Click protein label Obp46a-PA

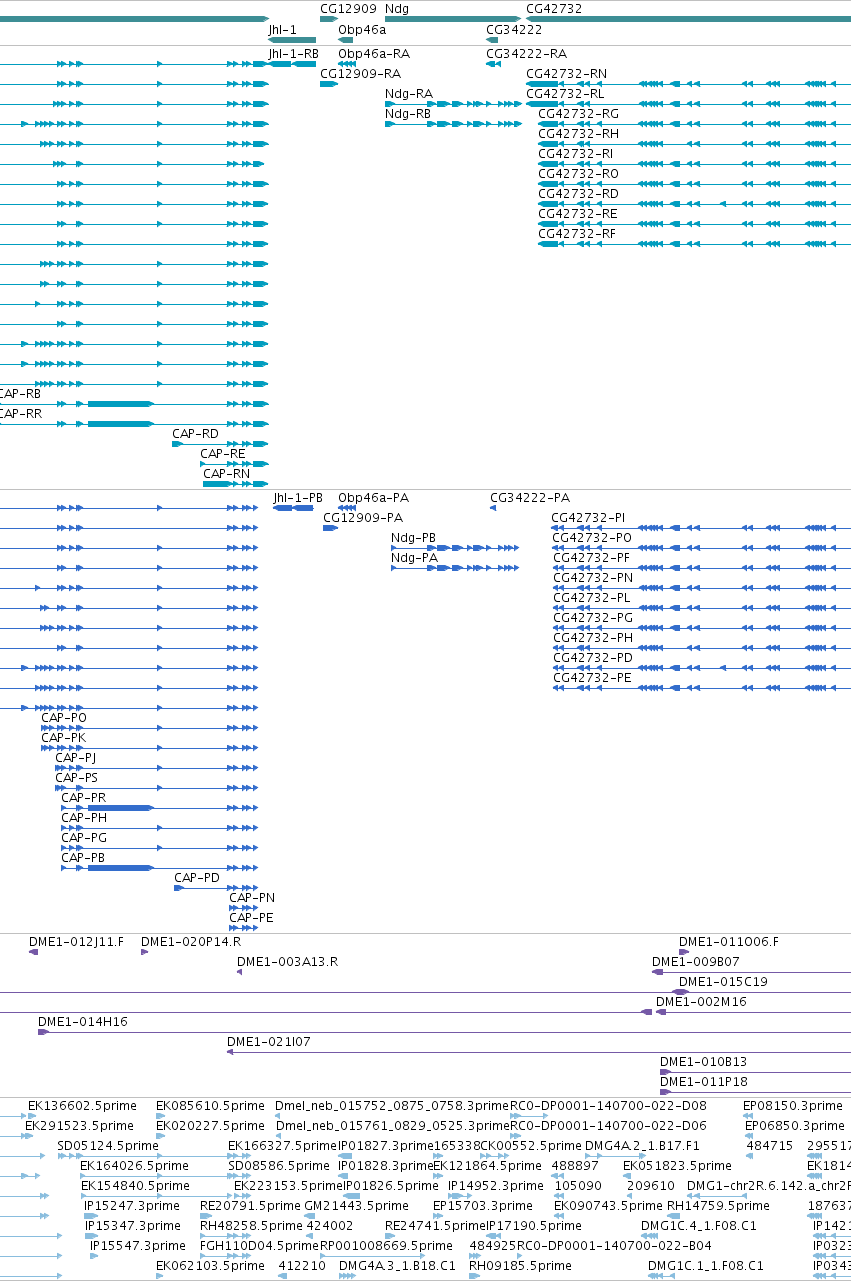coord(373,497)
